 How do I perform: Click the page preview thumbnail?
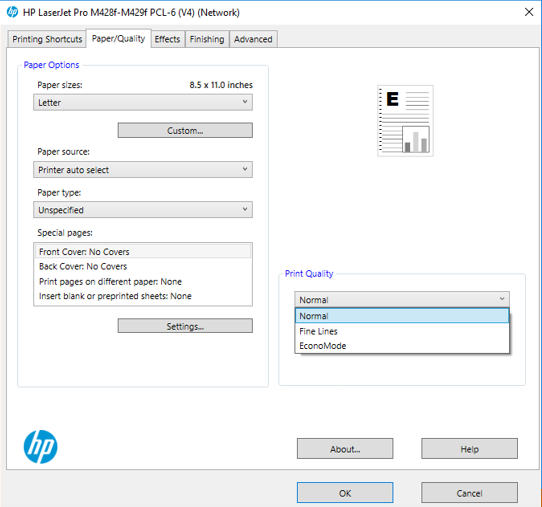pos(405,121)
